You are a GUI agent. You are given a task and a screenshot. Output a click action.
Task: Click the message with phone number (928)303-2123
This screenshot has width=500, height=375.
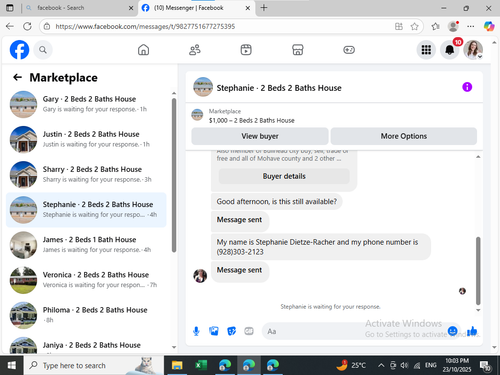(321, 247)
